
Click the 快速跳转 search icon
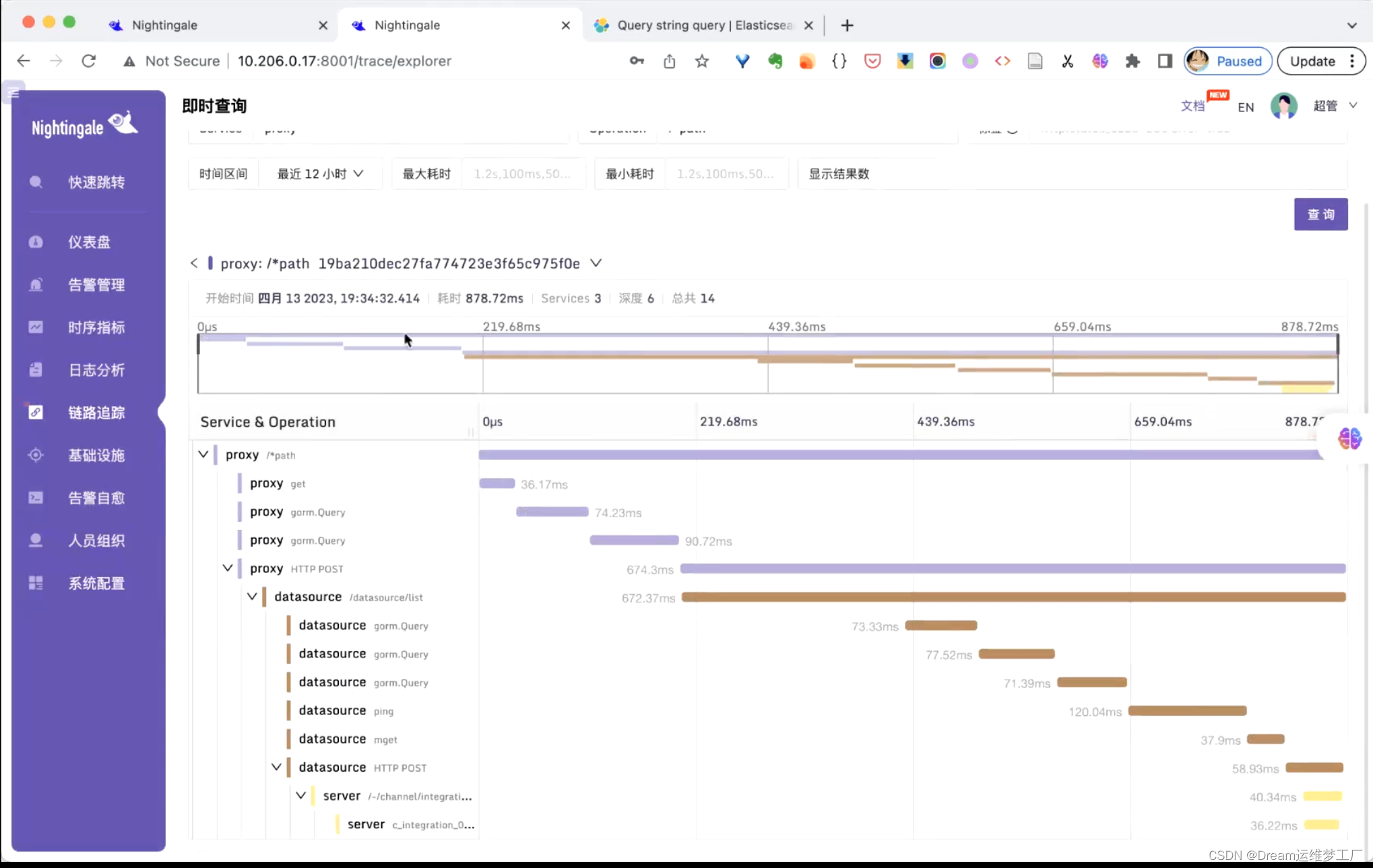tap(36, 182)
